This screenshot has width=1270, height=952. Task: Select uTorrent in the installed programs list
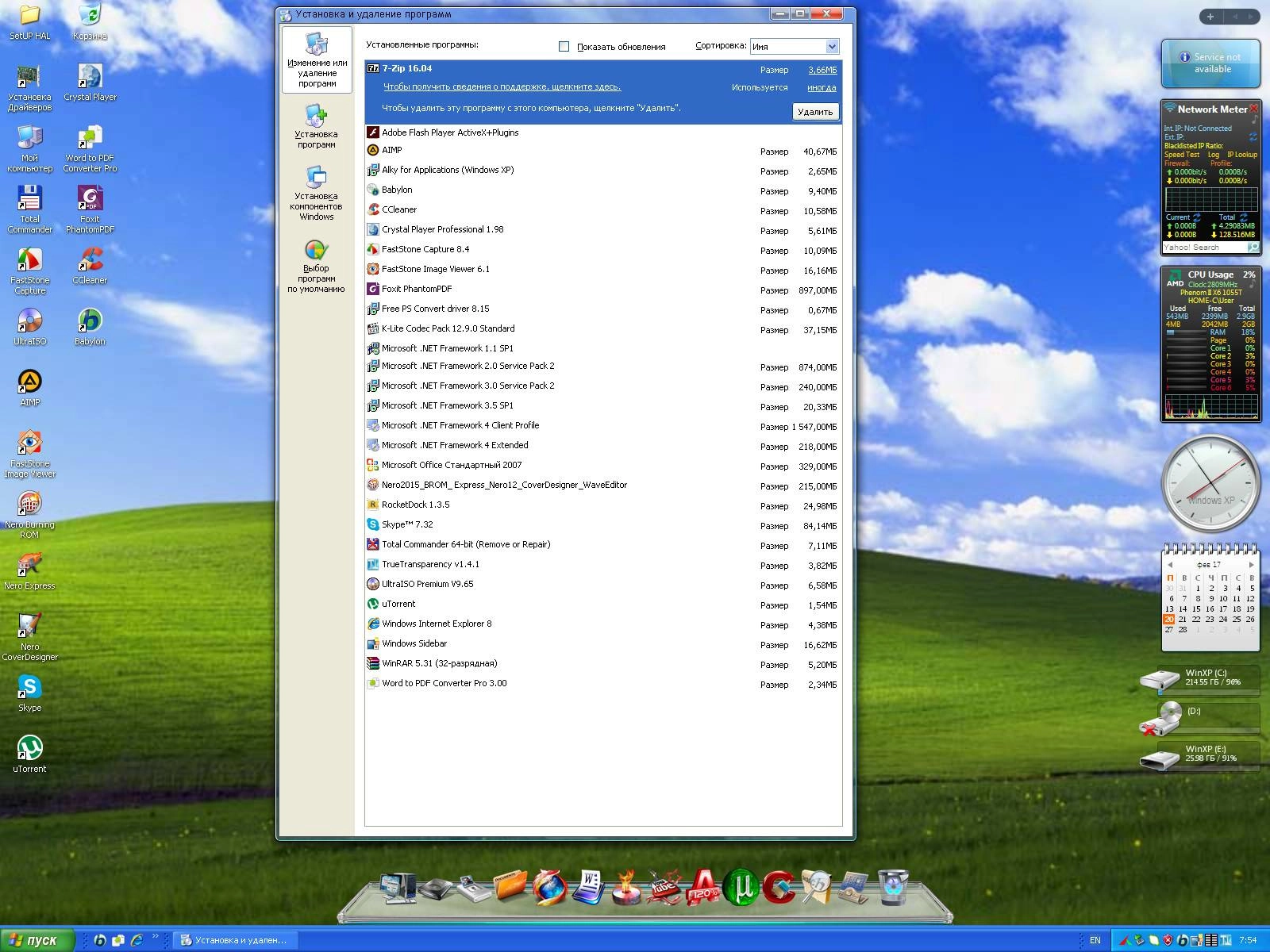(x=603, y=605)
